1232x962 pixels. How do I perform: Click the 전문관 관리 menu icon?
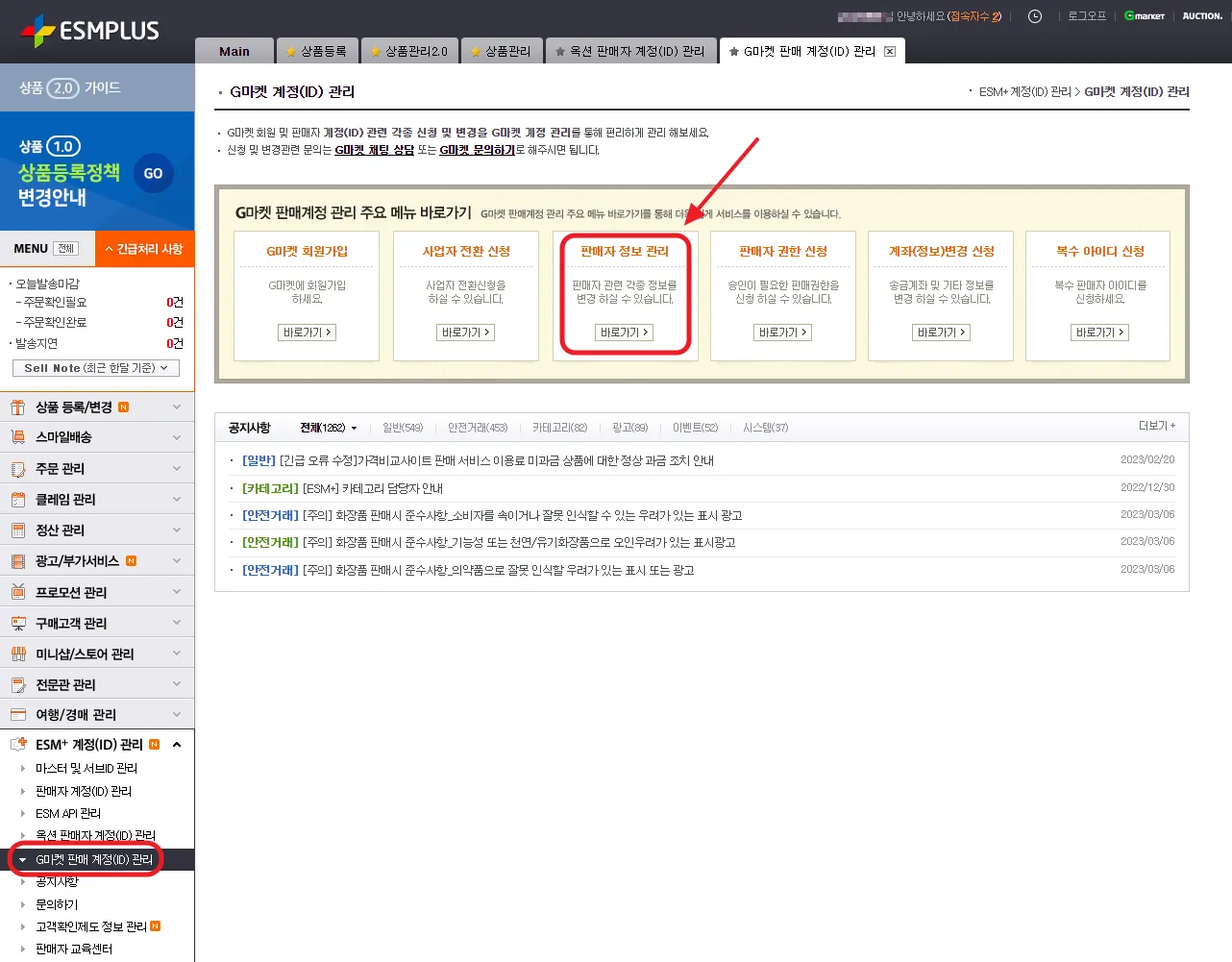coord(18,684)
